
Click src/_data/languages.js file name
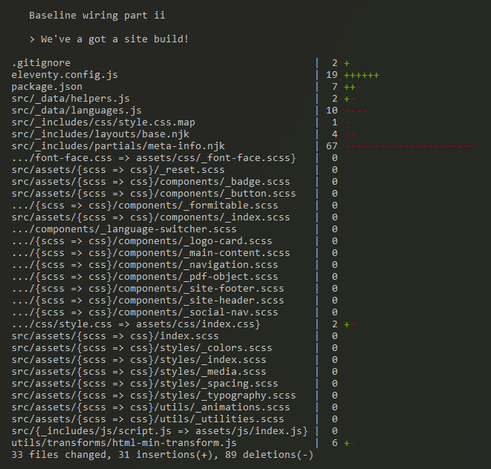pyautogui.click(x=77, y=110)
